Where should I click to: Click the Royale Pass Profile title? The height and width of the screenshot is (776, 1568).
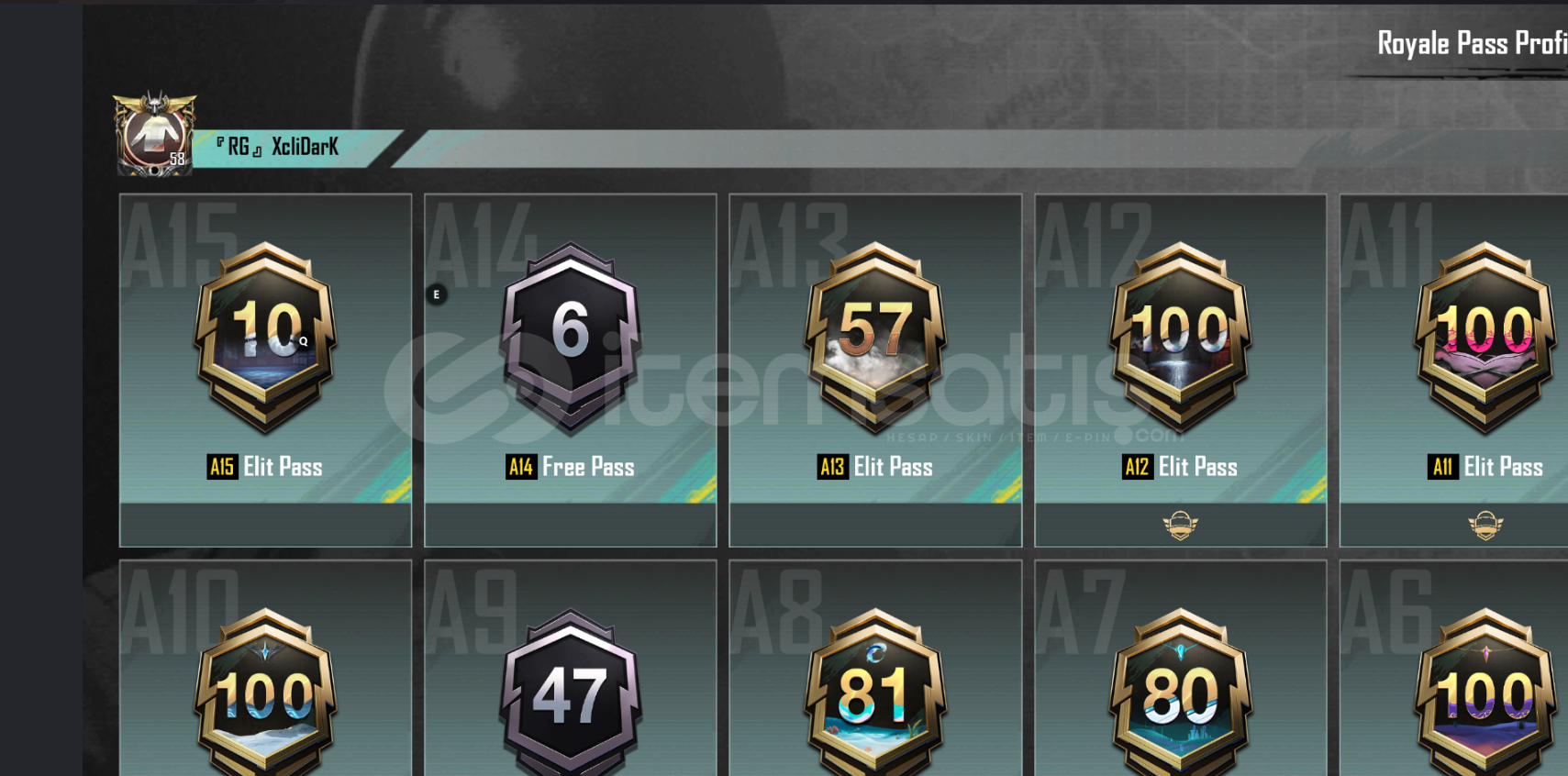[x=1472, y=43]
